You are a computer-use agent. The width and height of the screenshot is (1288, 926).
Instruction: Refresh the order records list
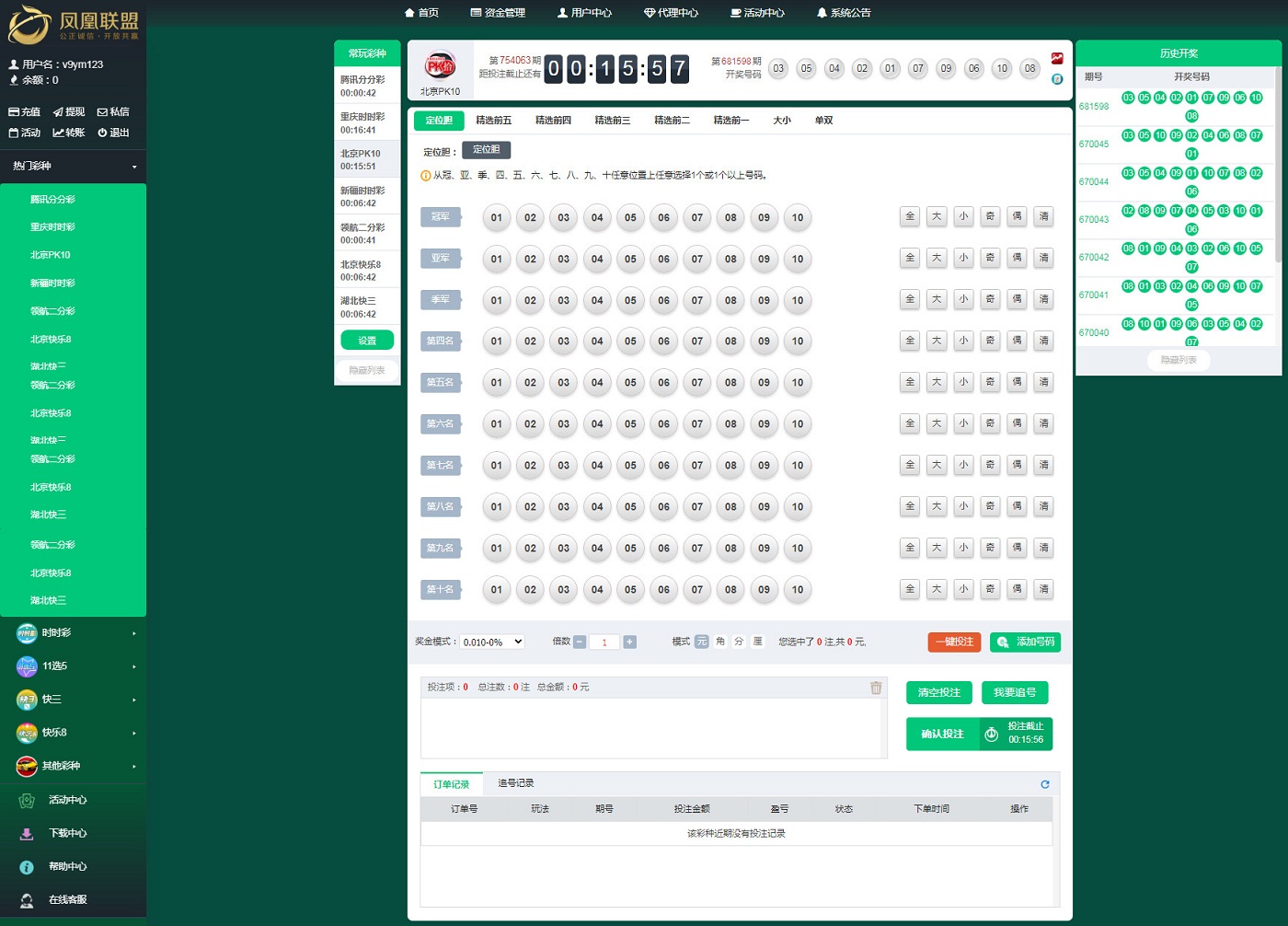coord(1044,784)
